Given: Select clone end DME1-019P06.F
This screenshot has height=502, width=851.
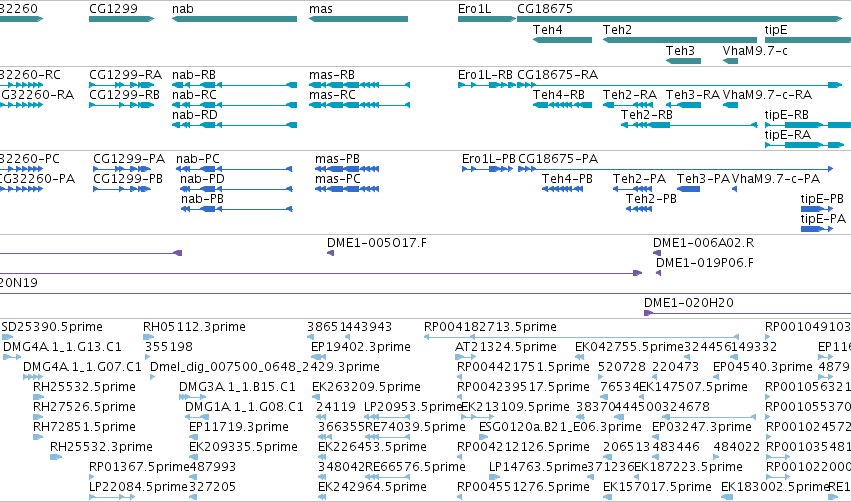Looking at the screenshot, I should click(658, 273).
